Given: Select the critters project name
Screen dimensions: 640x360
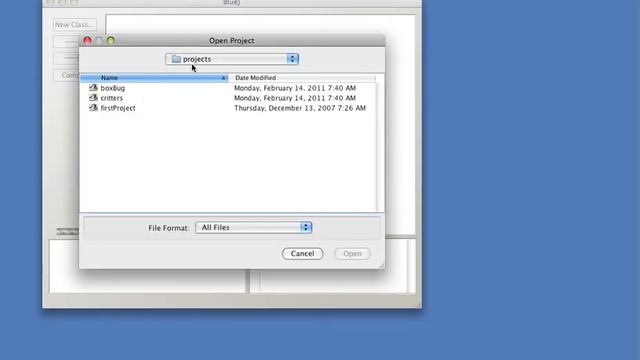Looking at the screenshot, I should coord(111,98).
